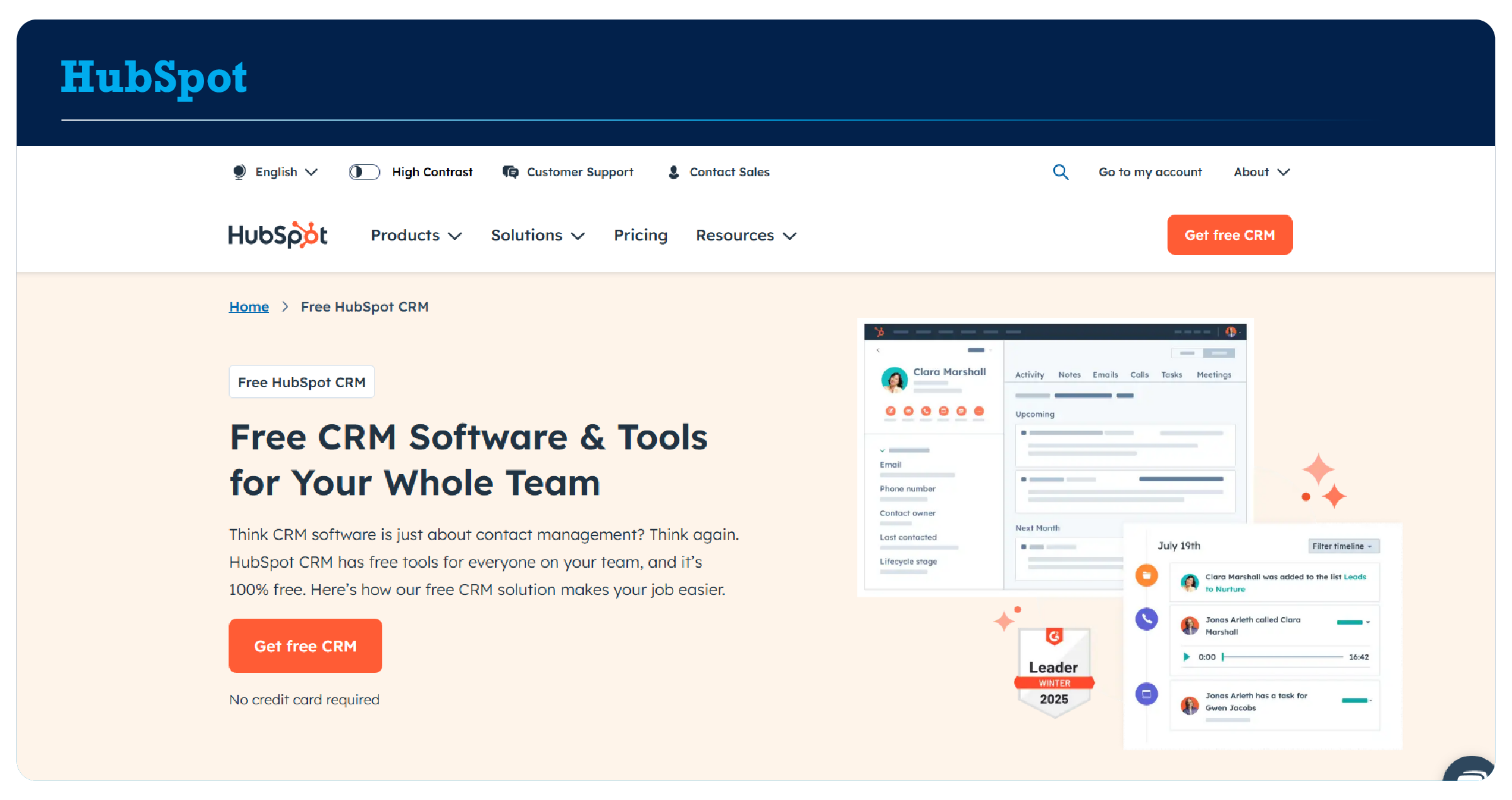1512x800 pixels.
Task: Follow the Home breadcrumb link
Action: click(x=249, y=307)
